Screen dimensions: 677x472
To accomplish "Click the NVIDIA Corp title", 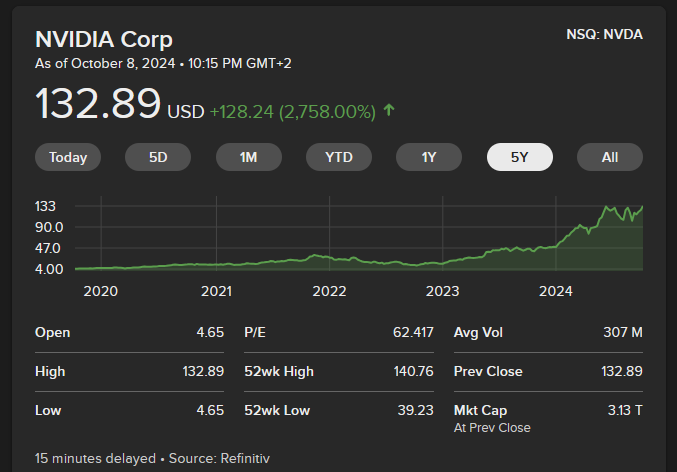I will pyautogui.click(x=104, y=40).
